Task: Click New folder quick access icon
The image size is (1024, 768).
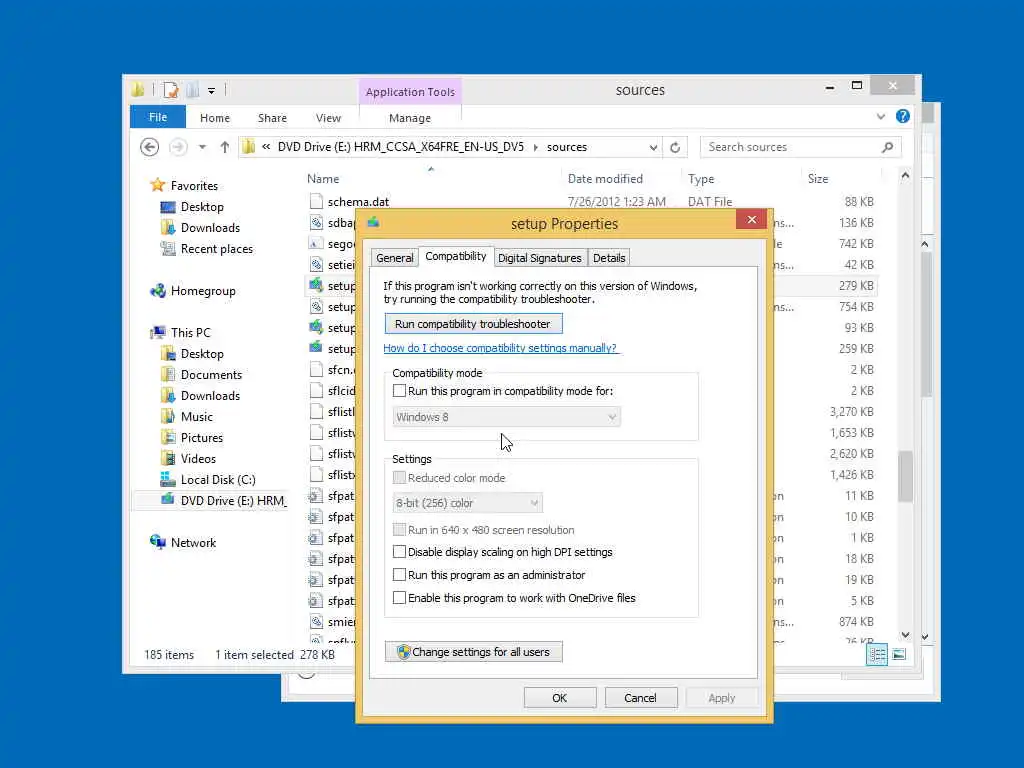Action: [193, 89]
